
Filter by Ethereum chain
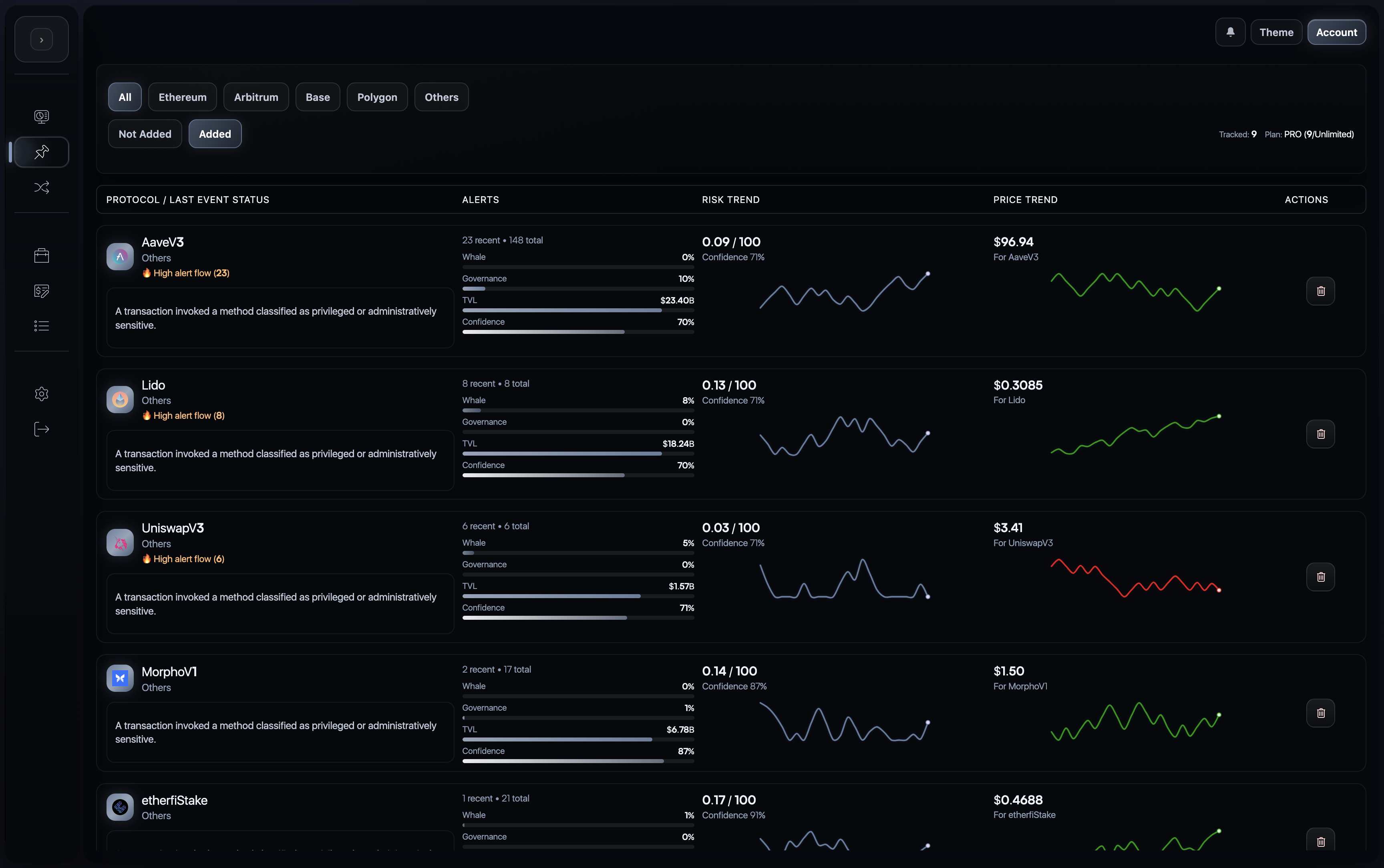[183, 97]
